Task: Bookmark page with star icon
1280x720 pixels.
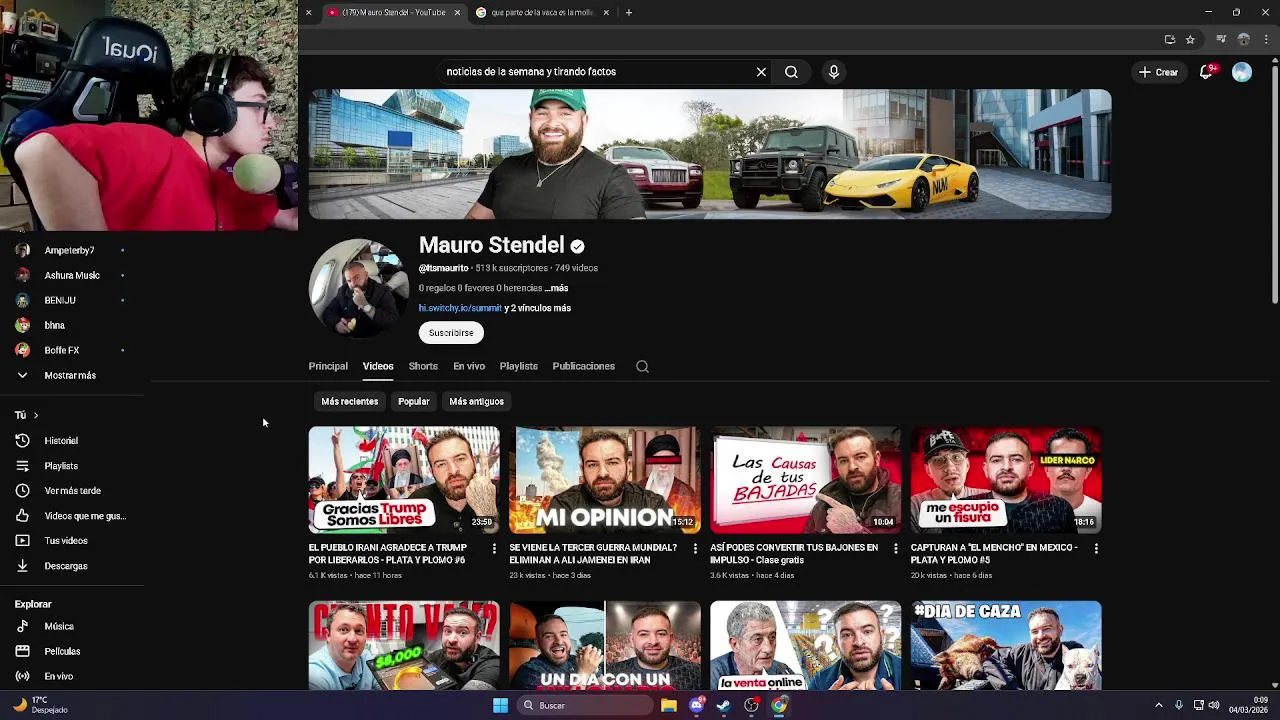Action: pyautogui.click(x=1190, y=40)
